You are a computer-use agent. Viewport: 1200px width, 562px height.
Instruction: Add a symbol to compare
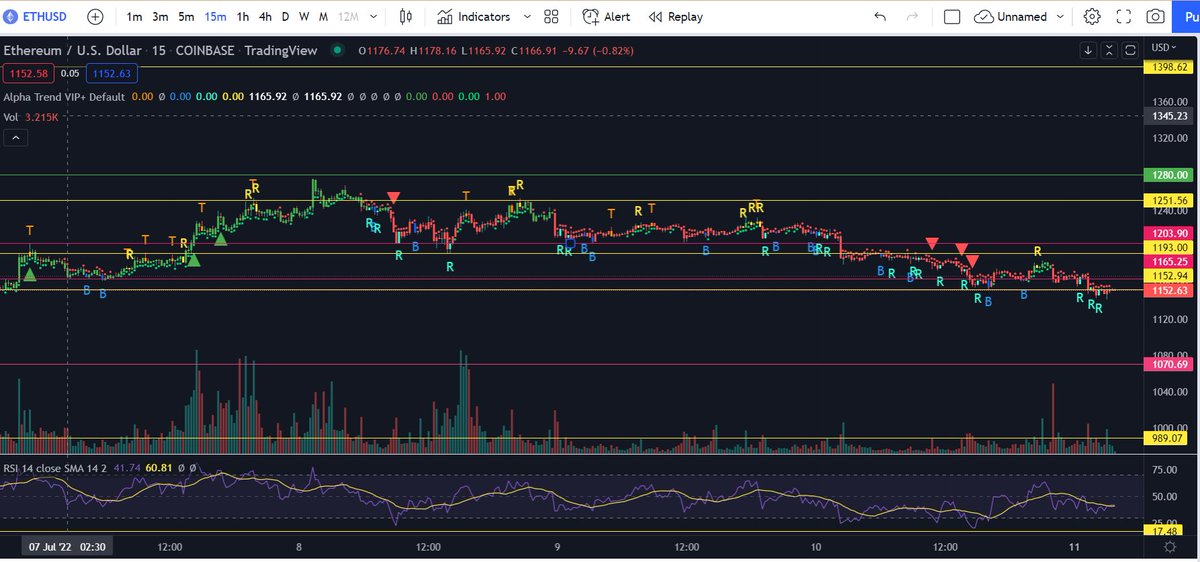tap(95, 17)
